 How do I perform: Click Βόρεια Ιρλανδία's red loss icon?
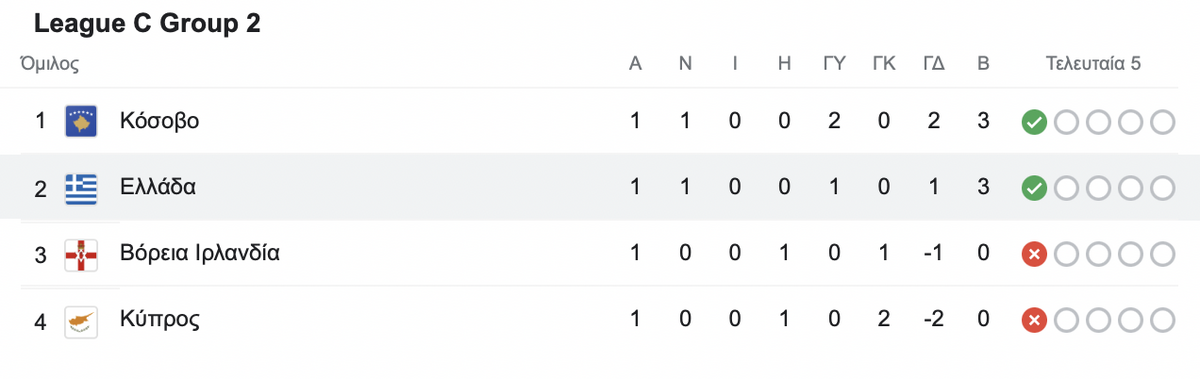point(1034,254)
